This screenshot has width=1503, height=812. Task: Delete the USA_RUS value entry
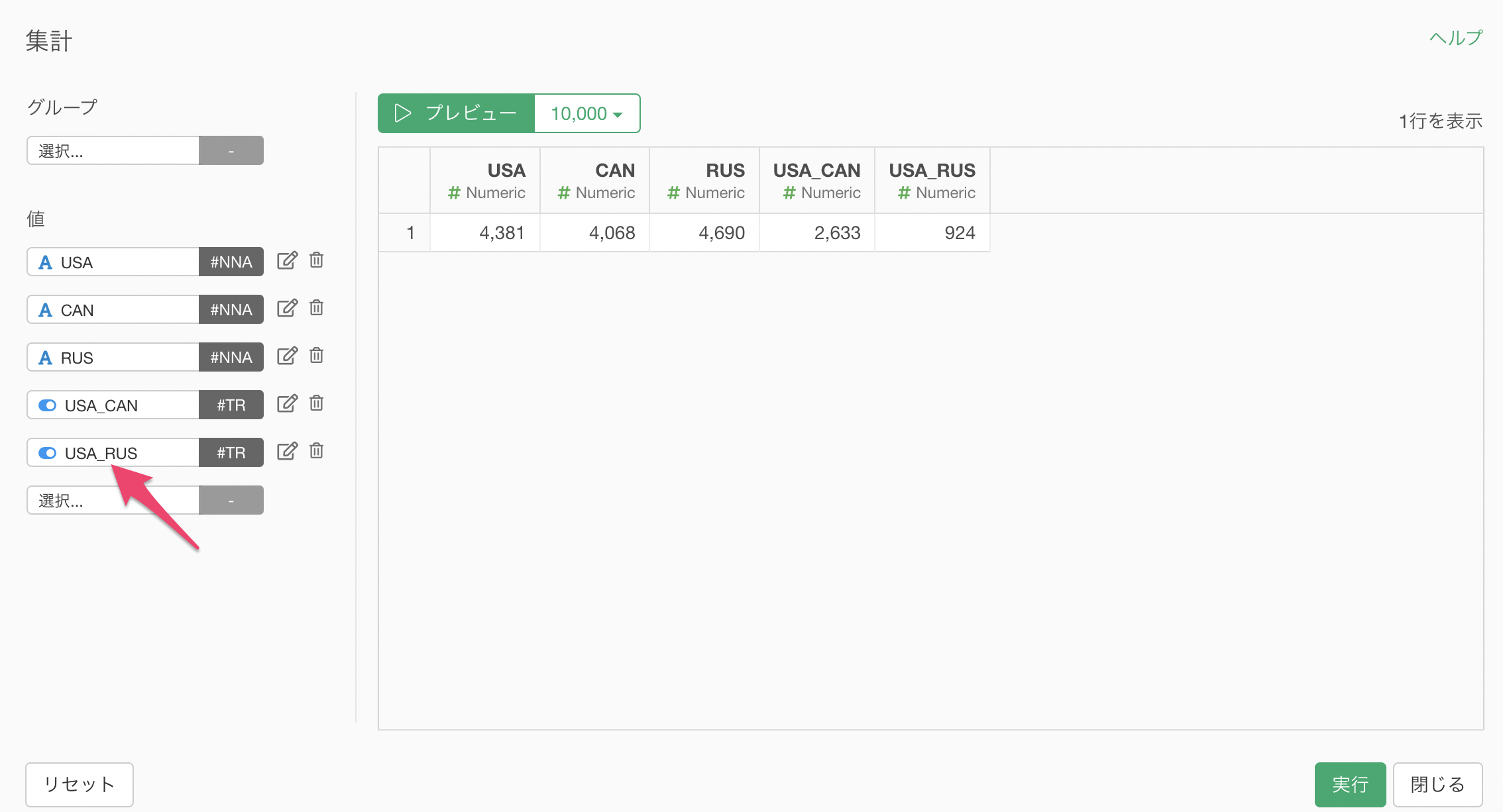[x=317, y=451]
